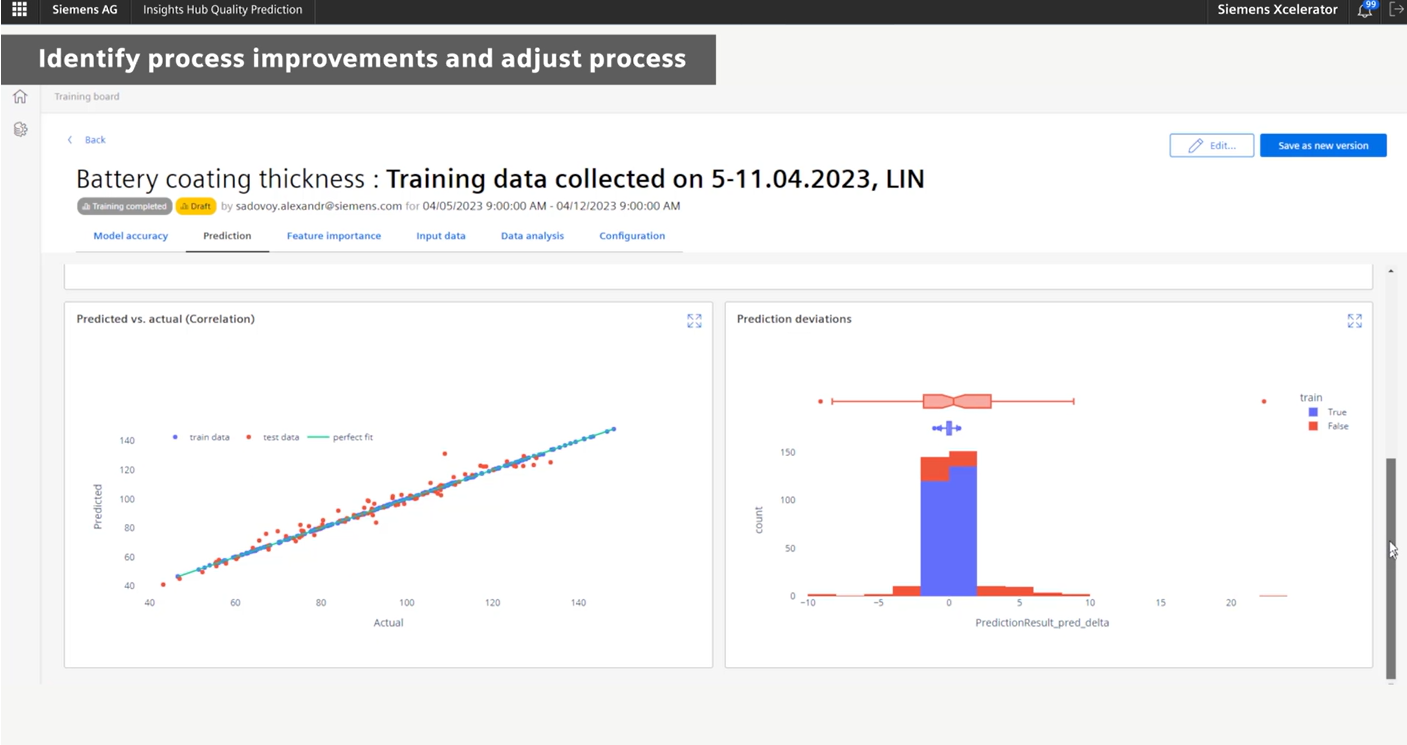The height and width of the screenshot is (745, 1407).
Task: Switch to the Model accuracy tab
Action: pyautogui.click(x=130, y=236)
